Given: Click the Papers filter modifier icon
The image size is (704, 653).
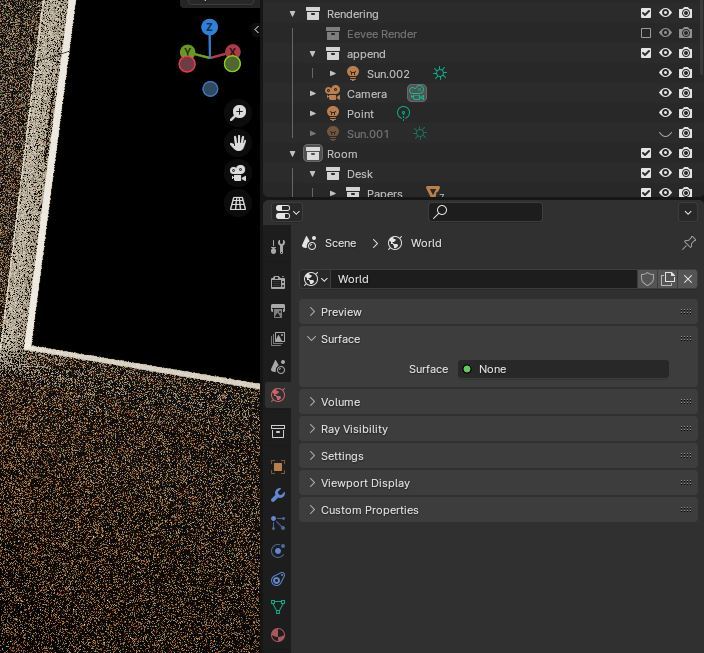Looking at the screenshot, I should pos(433,192).
